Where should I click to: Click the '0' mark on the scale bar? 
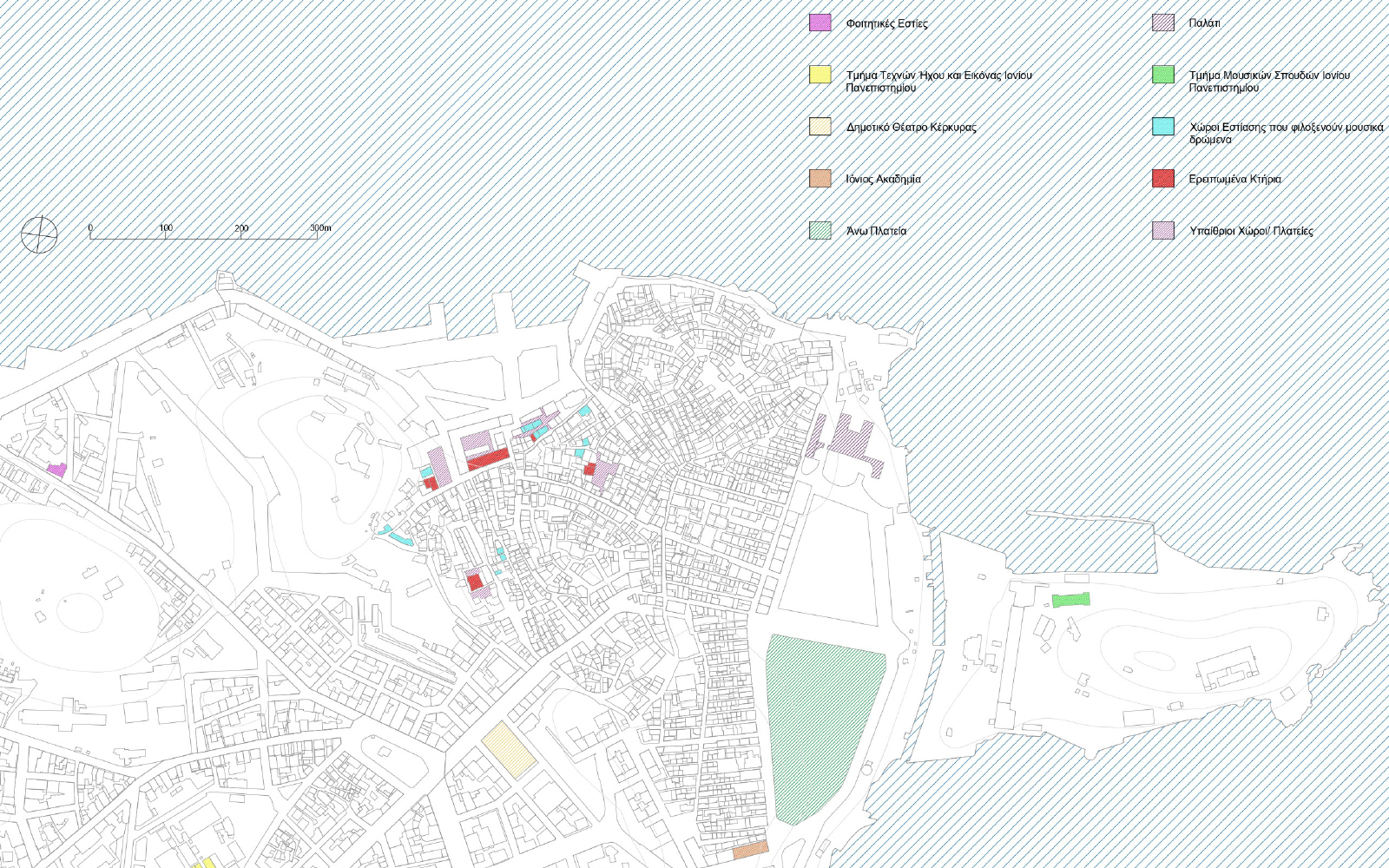90,228
